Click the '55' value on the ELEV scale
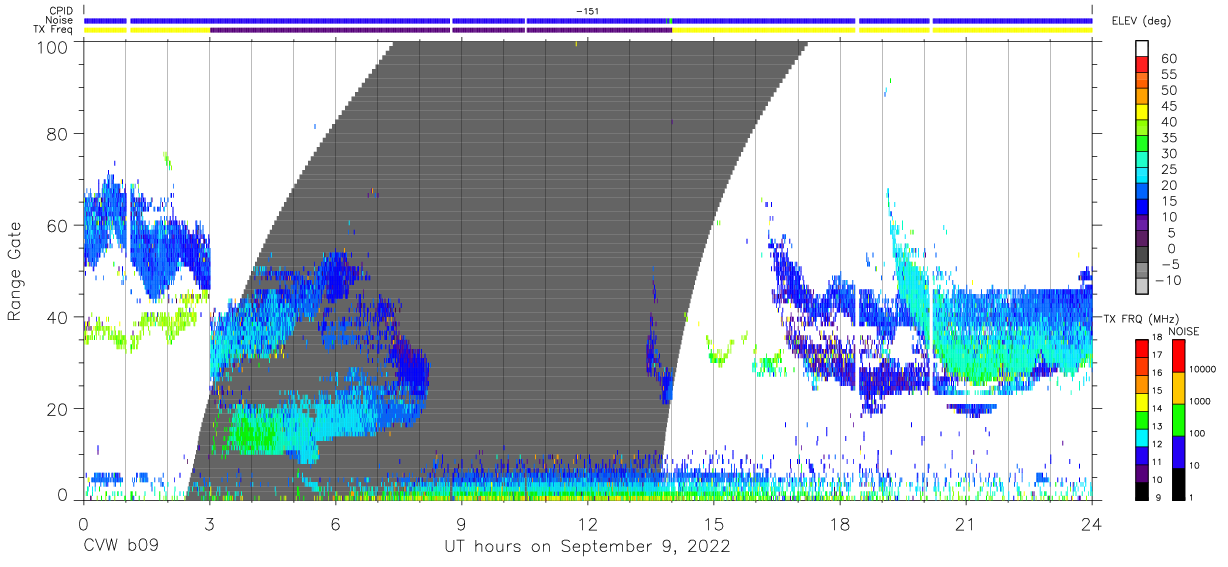1228x567 pixels. [x=1169, y=75]
